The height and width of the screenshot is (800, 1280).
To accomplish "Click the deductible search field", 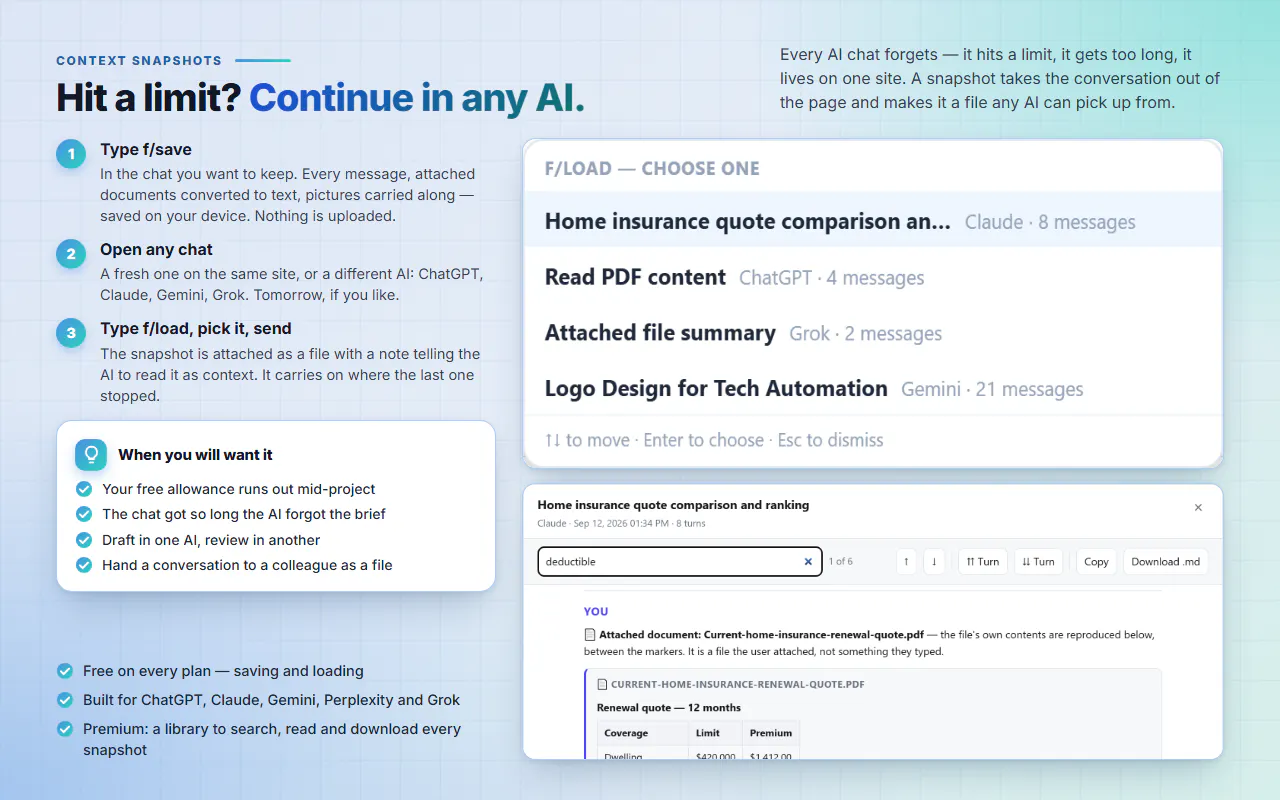I will point(680,562).
